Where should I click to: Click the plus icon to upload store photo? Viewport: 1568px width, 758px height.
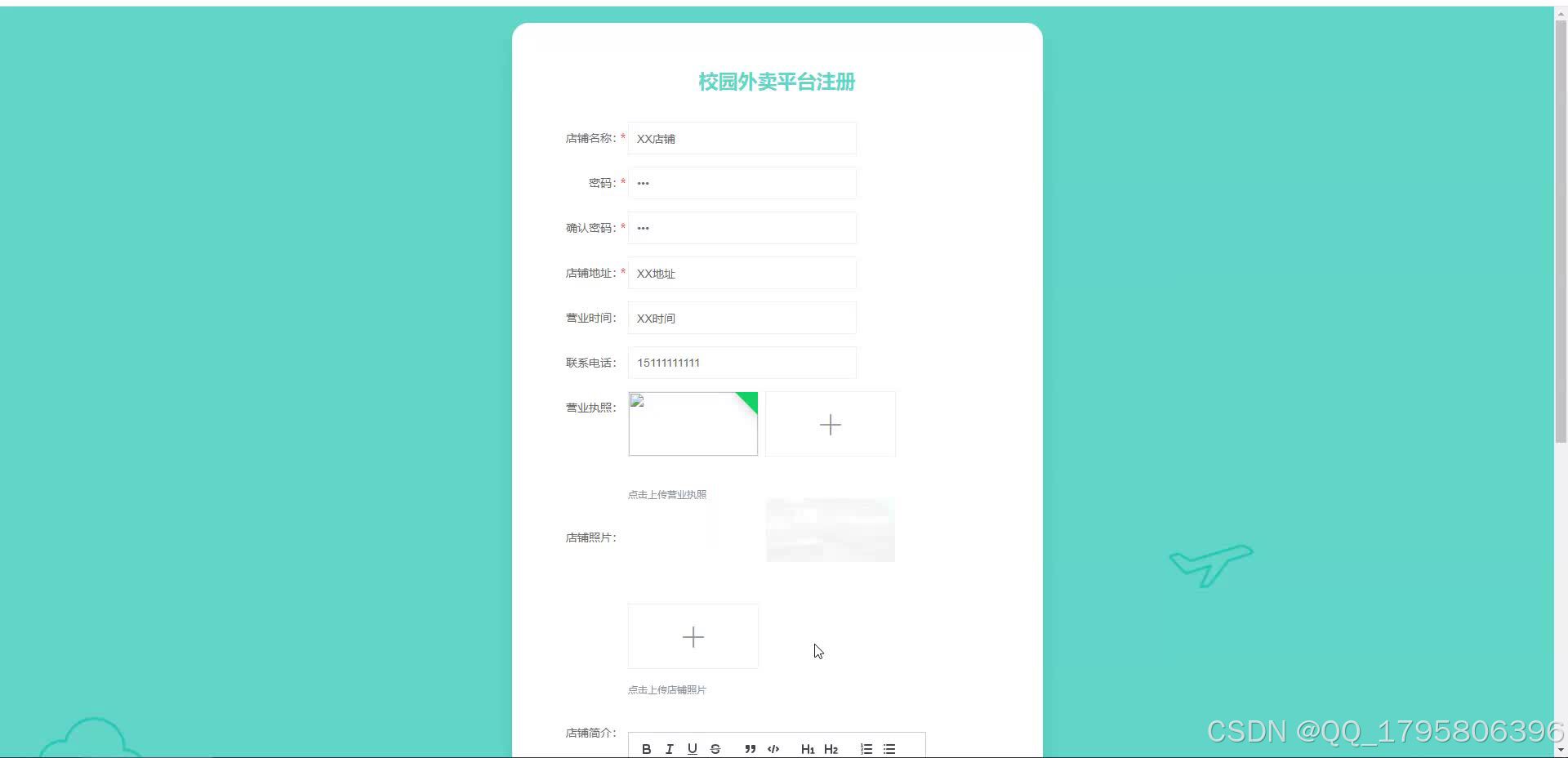pyautogui.click(x=693, y=636)
